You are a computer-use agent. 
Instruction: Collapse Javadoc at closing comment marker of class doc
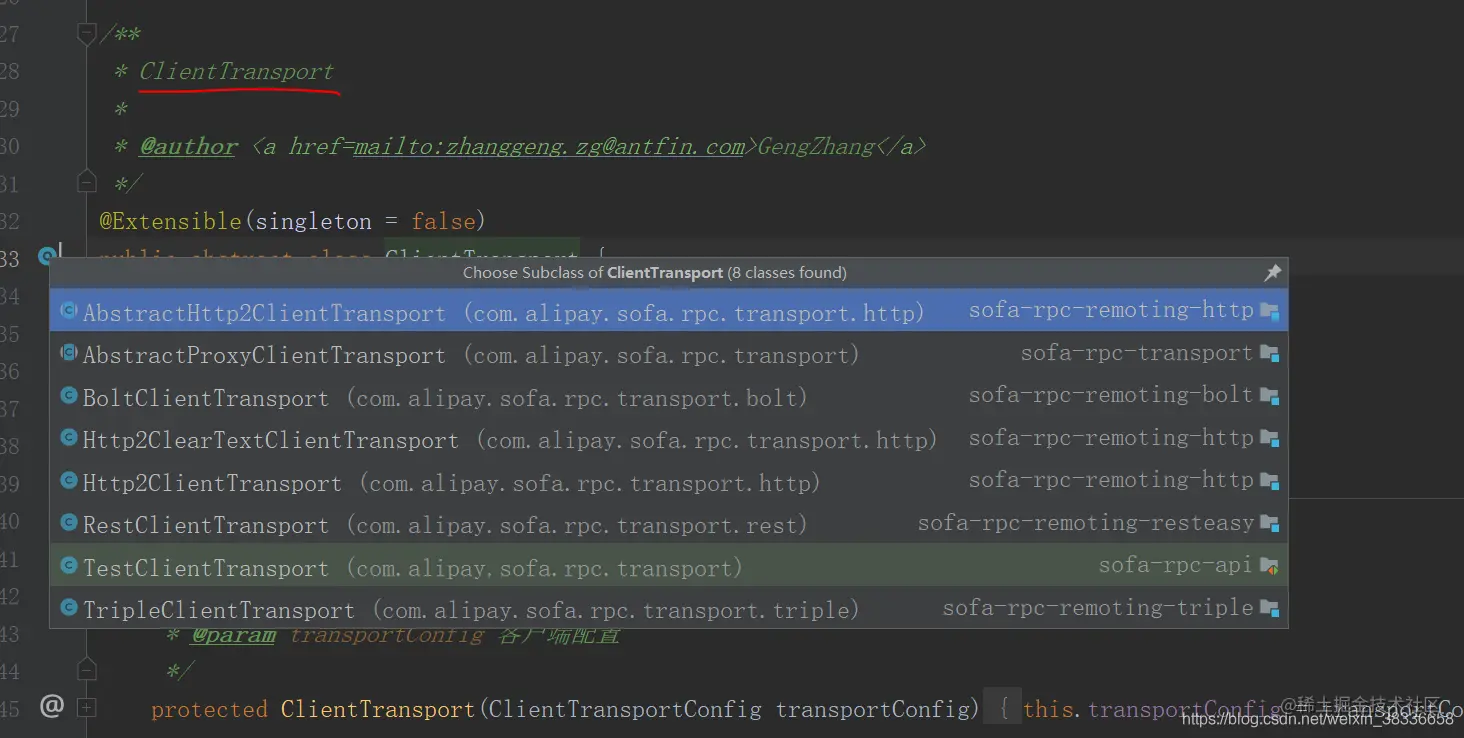tap(87, 182)
